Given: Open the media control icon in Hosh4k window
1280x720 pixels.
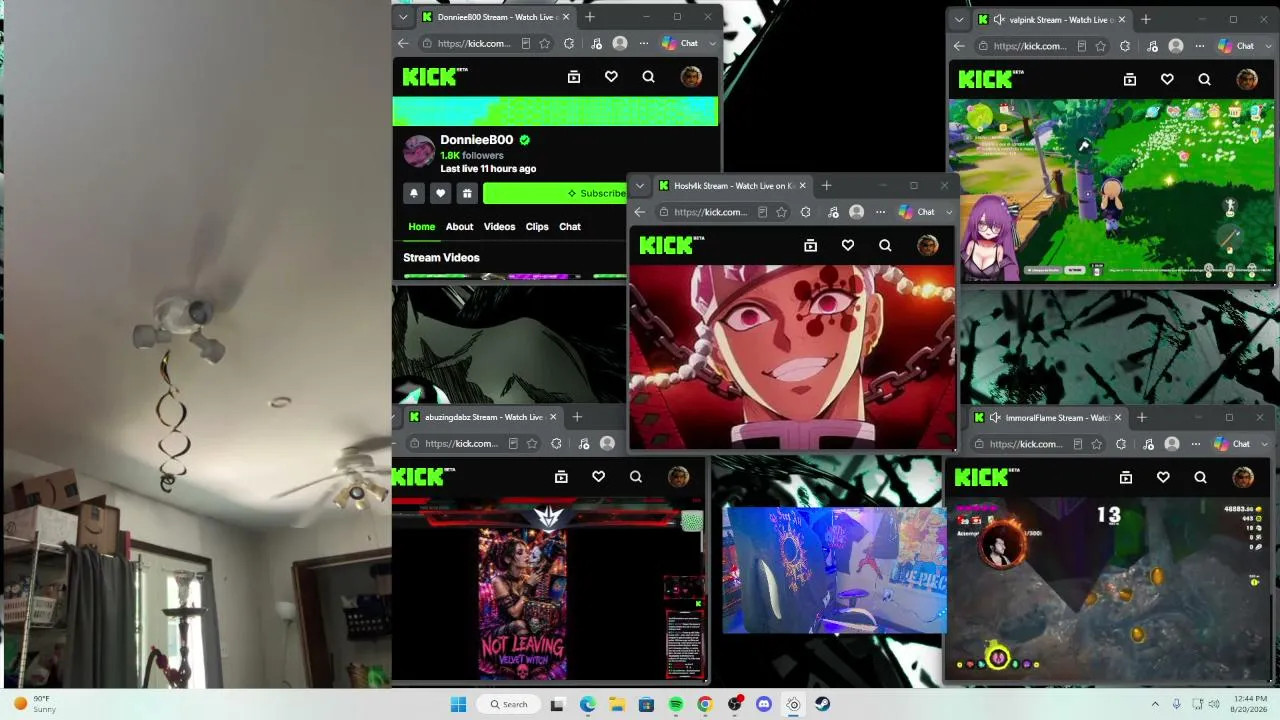Looking at the screenshot, I should point(832,212).
